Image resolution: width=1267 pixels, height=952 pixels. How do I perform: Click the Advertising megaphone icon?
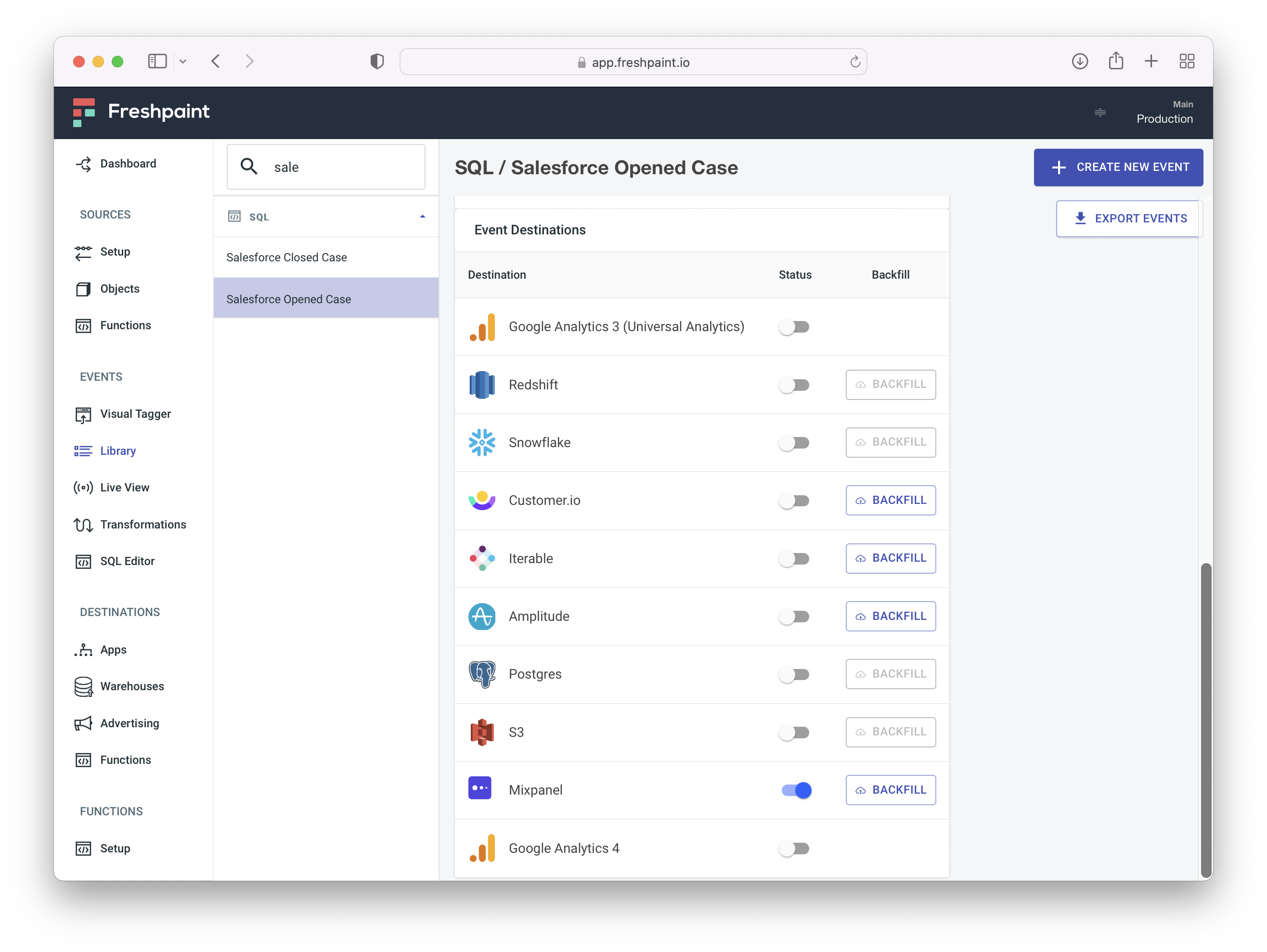coord(83,723)
